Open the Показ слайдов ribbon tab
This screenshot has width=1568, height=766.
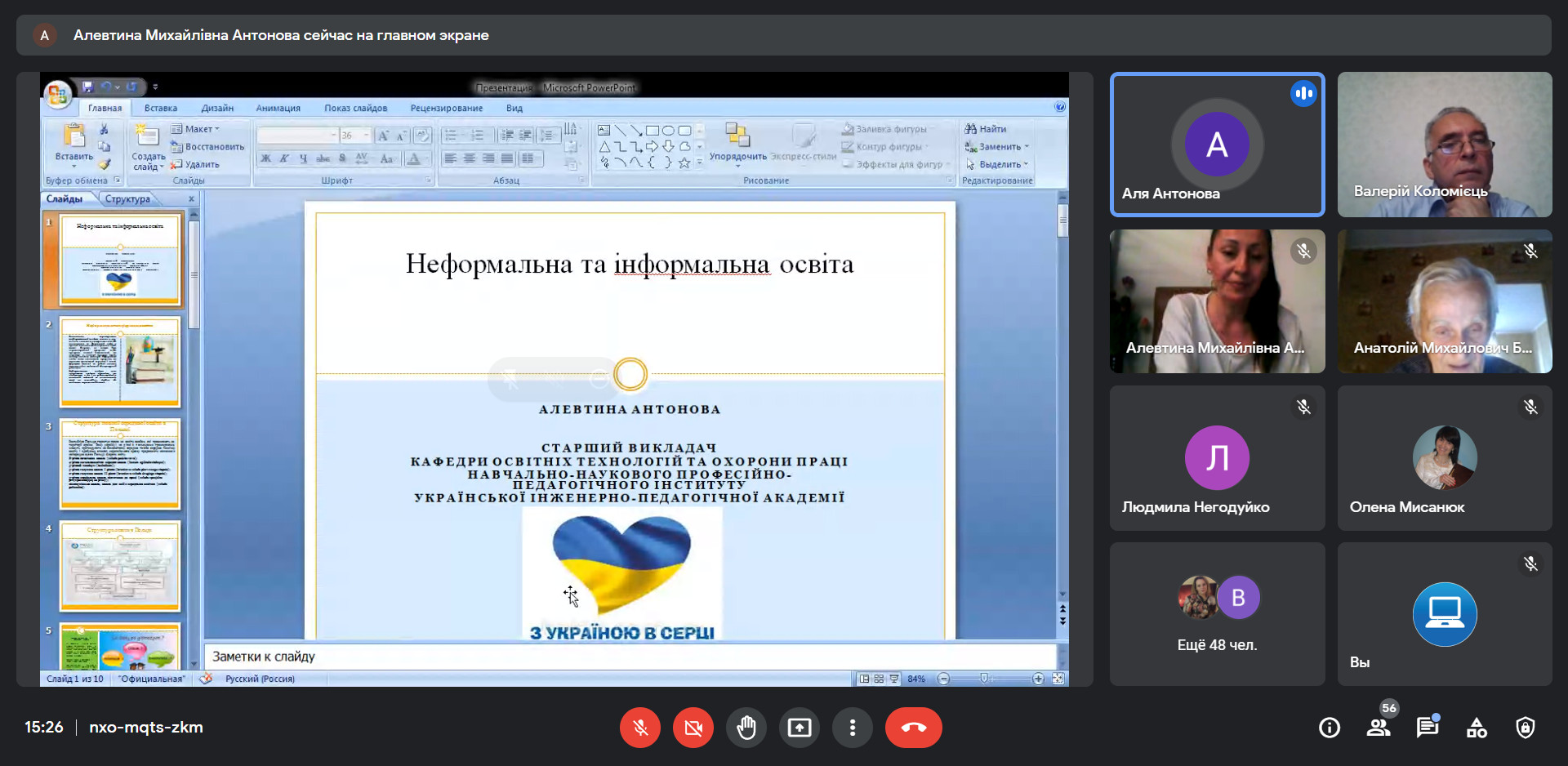tap(355, 108)
